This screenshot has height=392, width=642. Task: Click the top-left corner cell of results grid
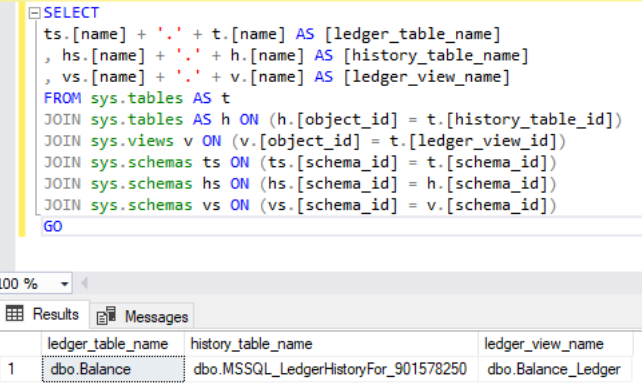point(20,344)
